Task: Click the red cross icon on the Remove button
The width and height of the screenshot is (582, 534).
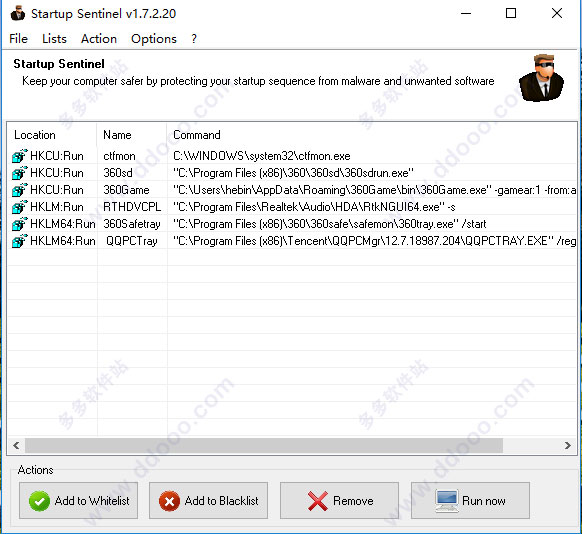Action: pyautogui.click(x=318, y=501)
